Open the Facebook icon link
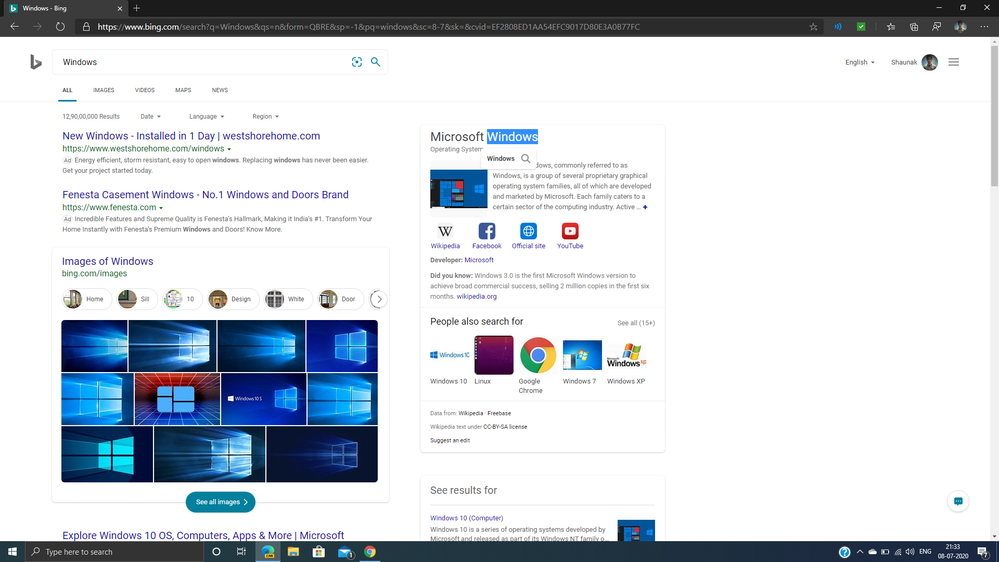Image resolution: width=999 pixels, height=562 pixels. 487,231
